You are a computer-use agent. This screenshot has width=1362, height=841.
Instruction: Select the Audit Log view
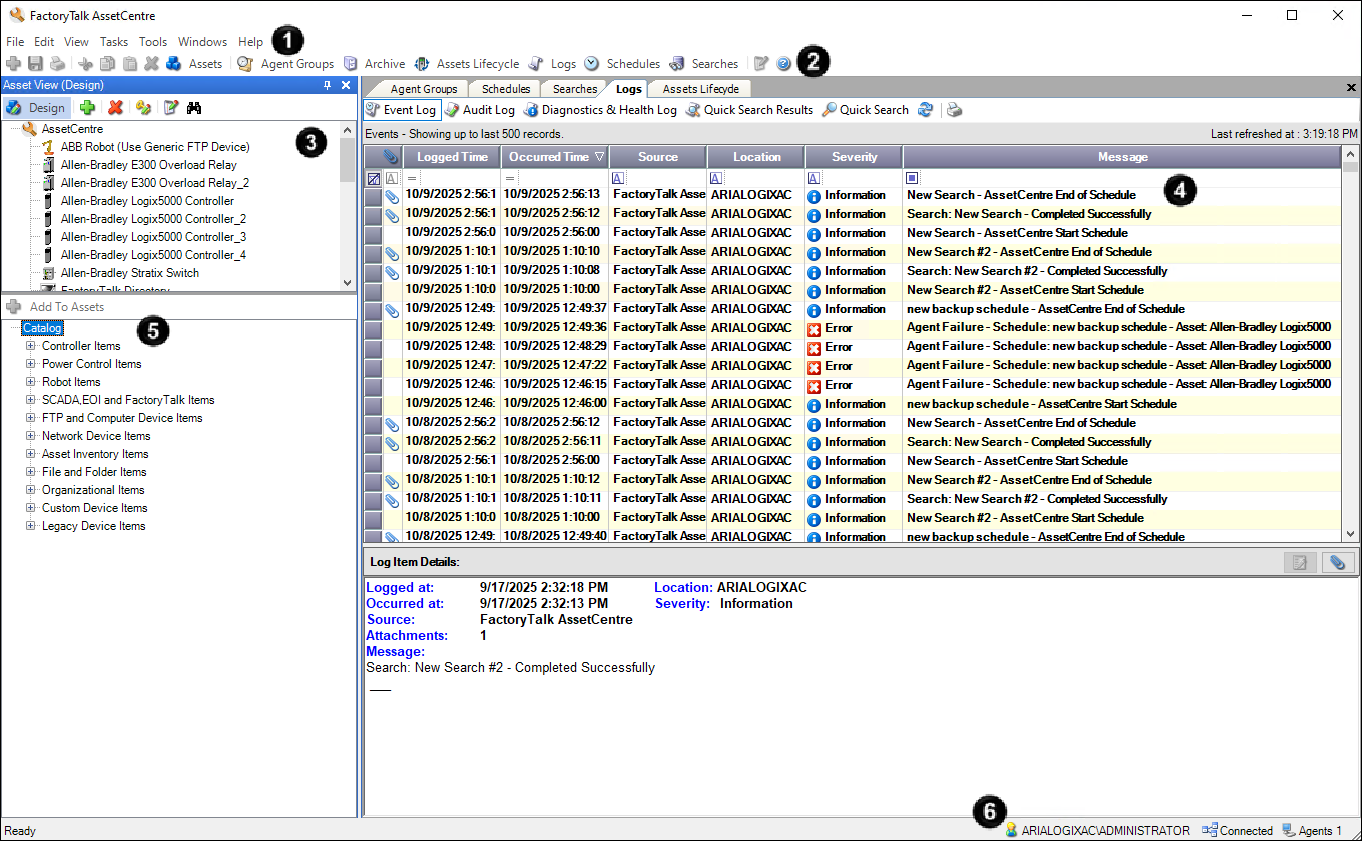480,110
